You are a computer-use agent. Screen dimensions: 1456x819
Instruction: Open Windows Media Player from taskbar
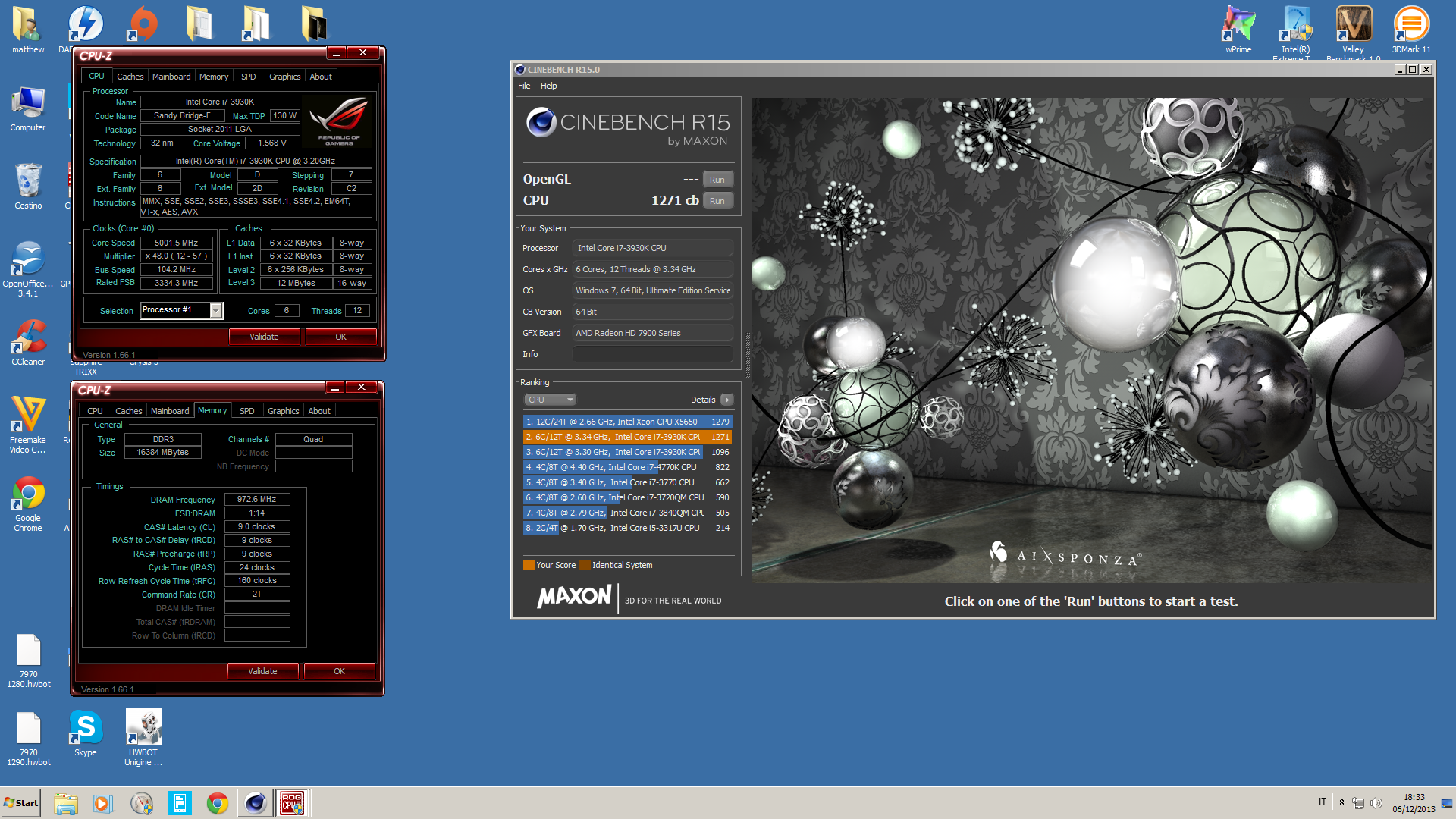coord(103,803)
